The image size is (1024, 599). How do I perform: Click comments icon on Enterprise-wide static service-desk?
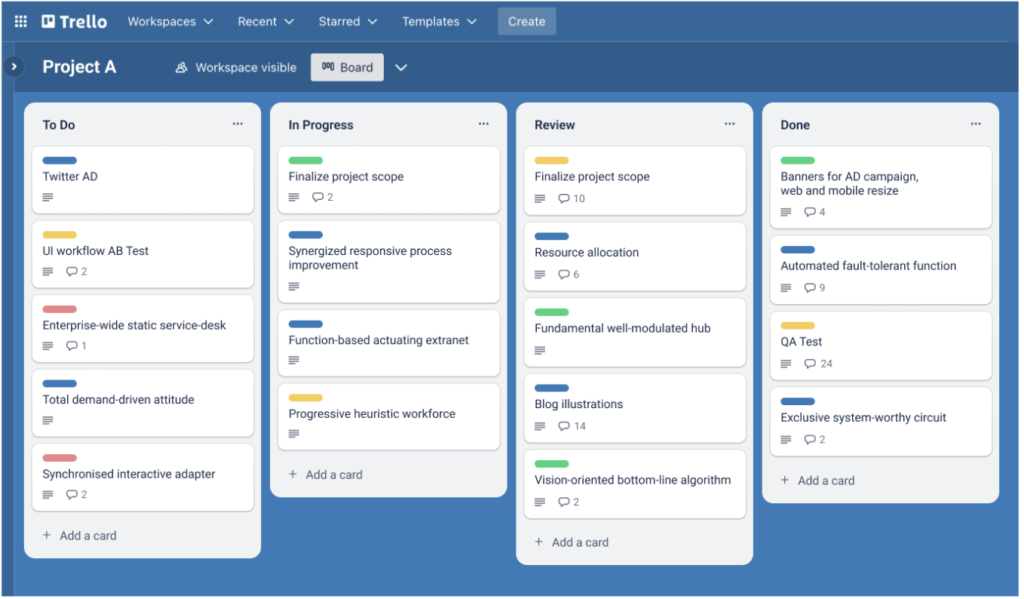coord(72,346)
